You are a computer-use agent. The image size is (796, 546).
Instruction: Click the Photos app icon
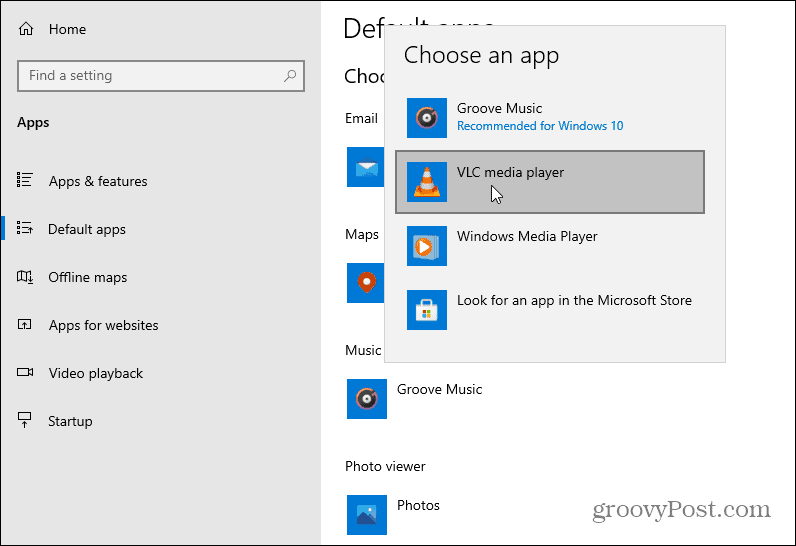point(367,515)
